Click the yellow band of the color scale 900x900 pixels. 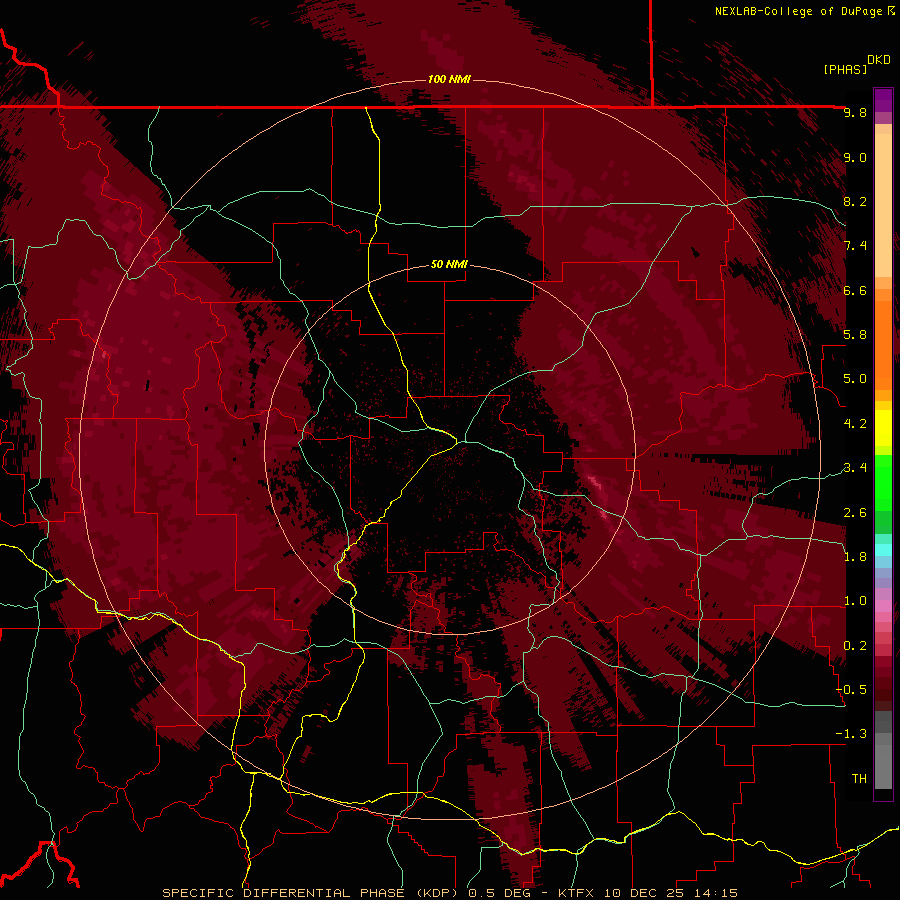tap(883, 428)
